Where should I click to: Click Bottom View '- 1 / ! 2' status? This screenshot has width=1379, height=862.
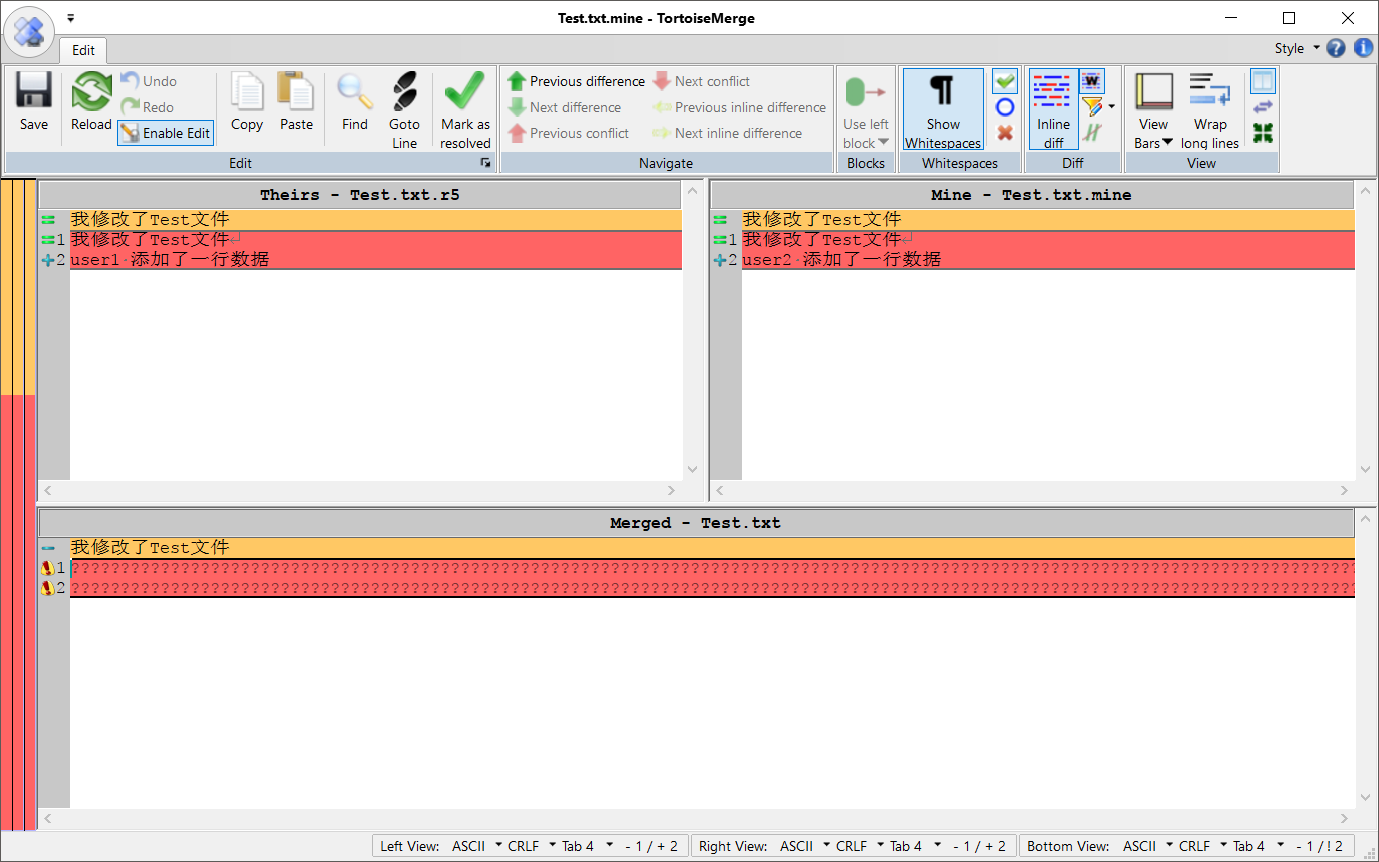point(1319,846)
